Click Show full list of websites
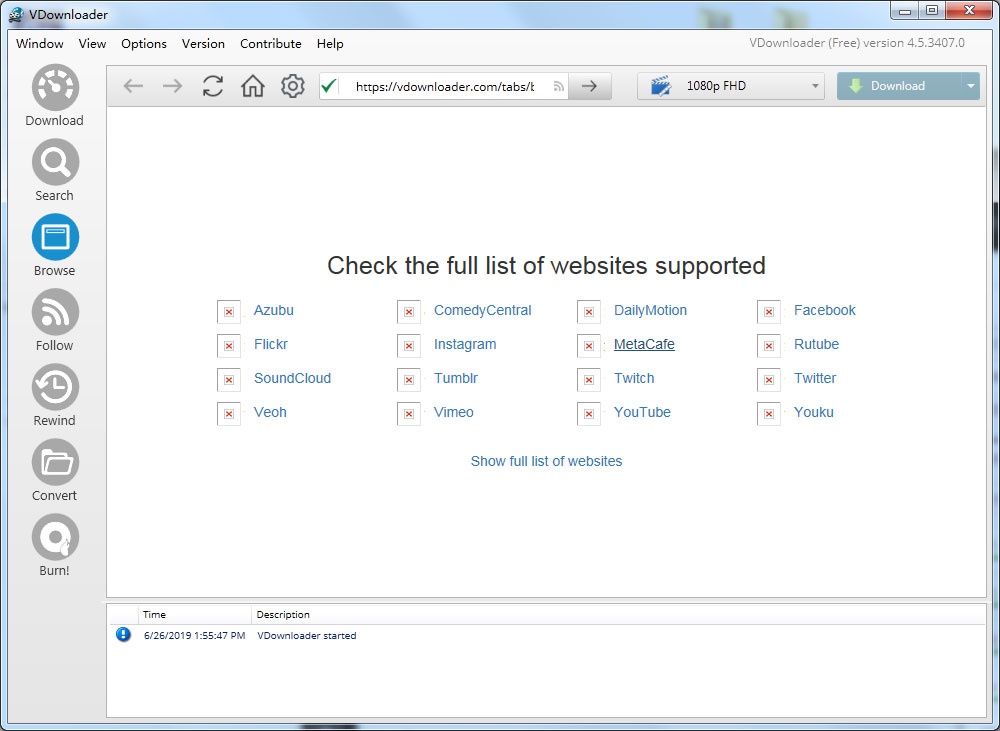Screen dimensions: 1000x731 (546, 461)
